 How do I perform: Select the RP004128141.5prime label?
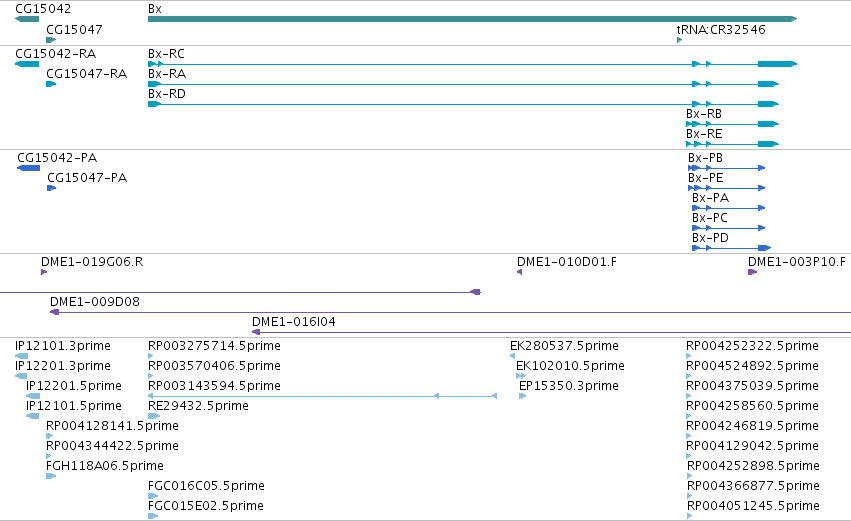tap(112, 426)
